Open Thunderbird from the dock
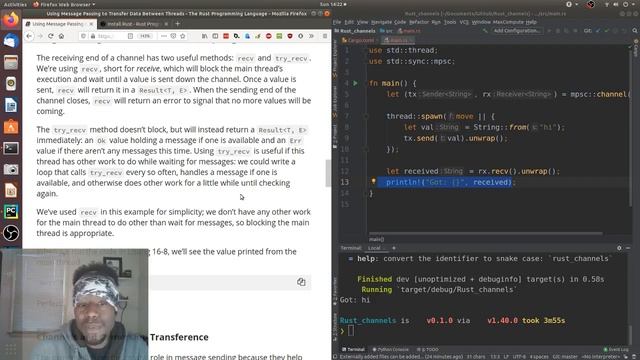This screenshot has width=640, height=360. [x=11, y=41]
